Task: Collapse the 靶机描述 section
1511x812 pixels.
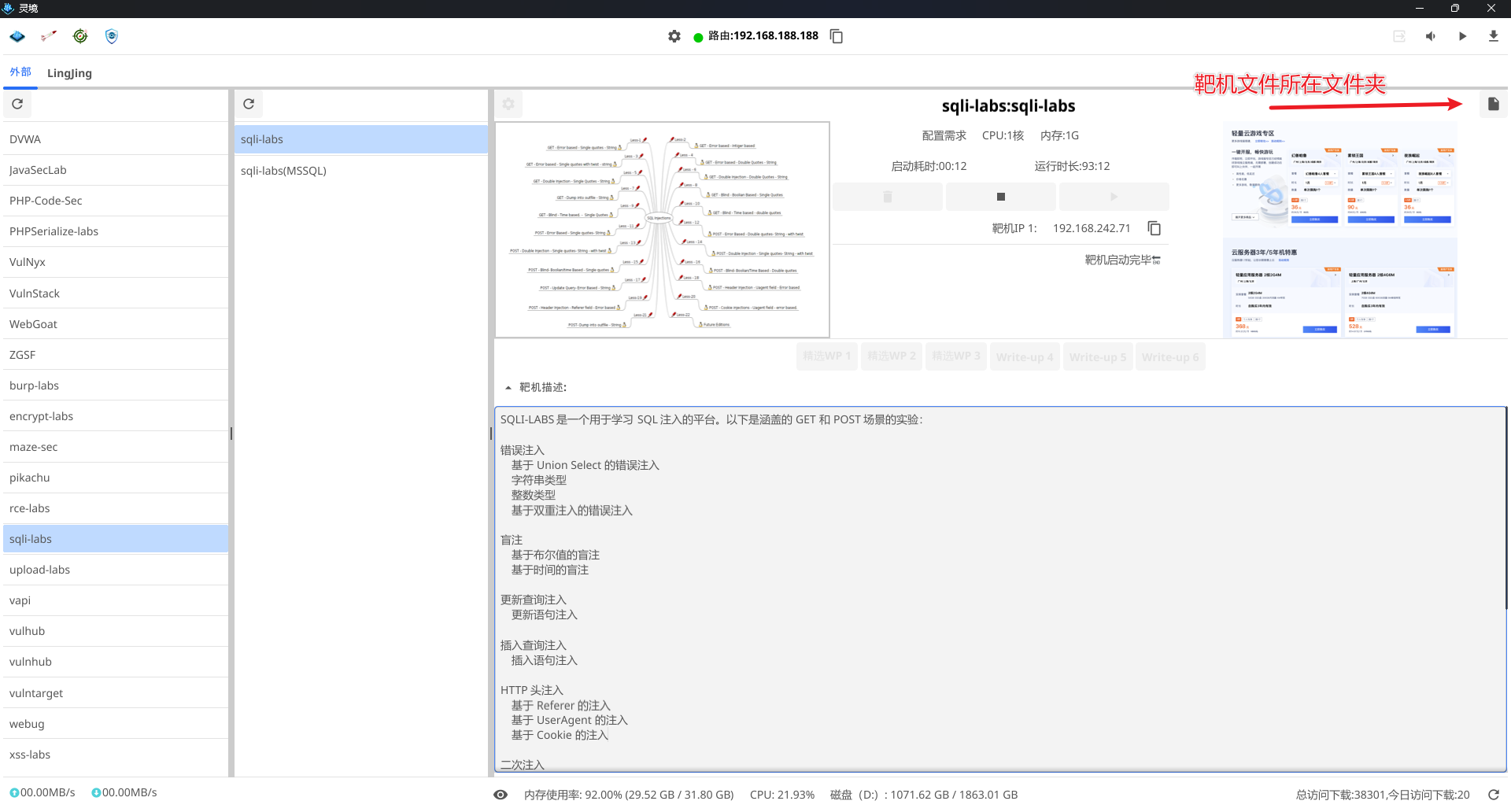Action: [508, 387]
